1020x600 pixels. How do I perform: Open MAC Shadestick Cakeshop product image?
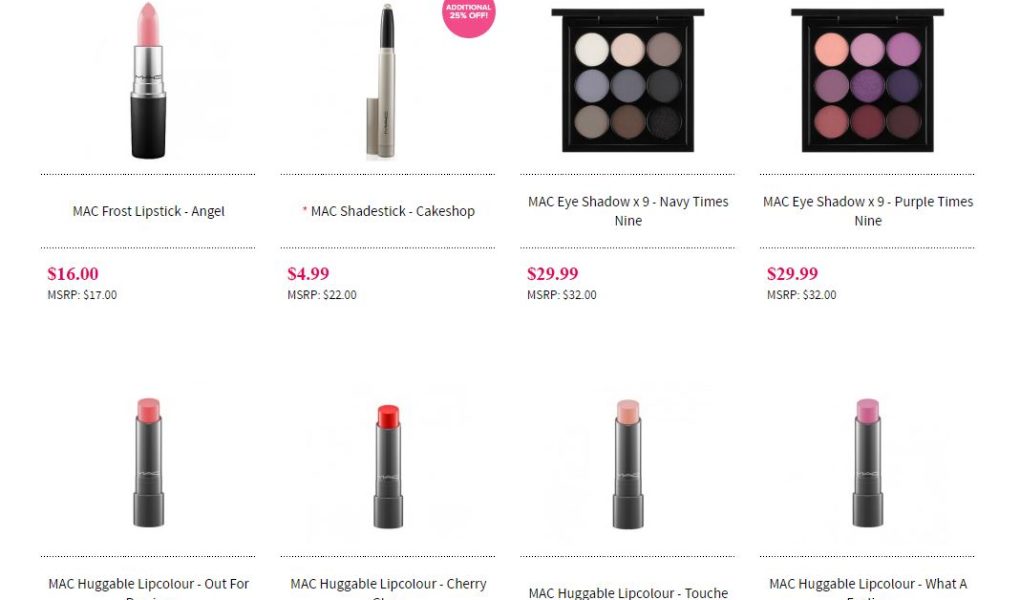click(386, 81)
